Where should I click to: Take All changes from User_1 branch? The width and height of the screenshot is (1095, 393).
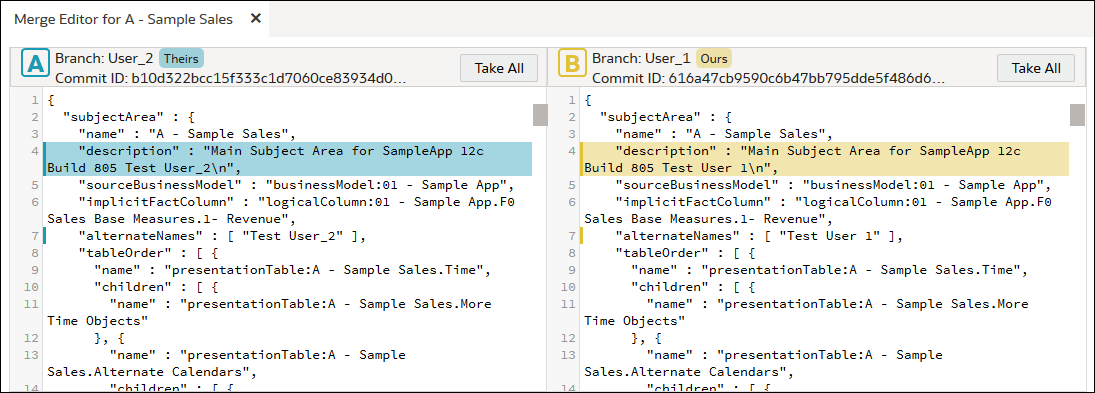(x=1036, y=68)
